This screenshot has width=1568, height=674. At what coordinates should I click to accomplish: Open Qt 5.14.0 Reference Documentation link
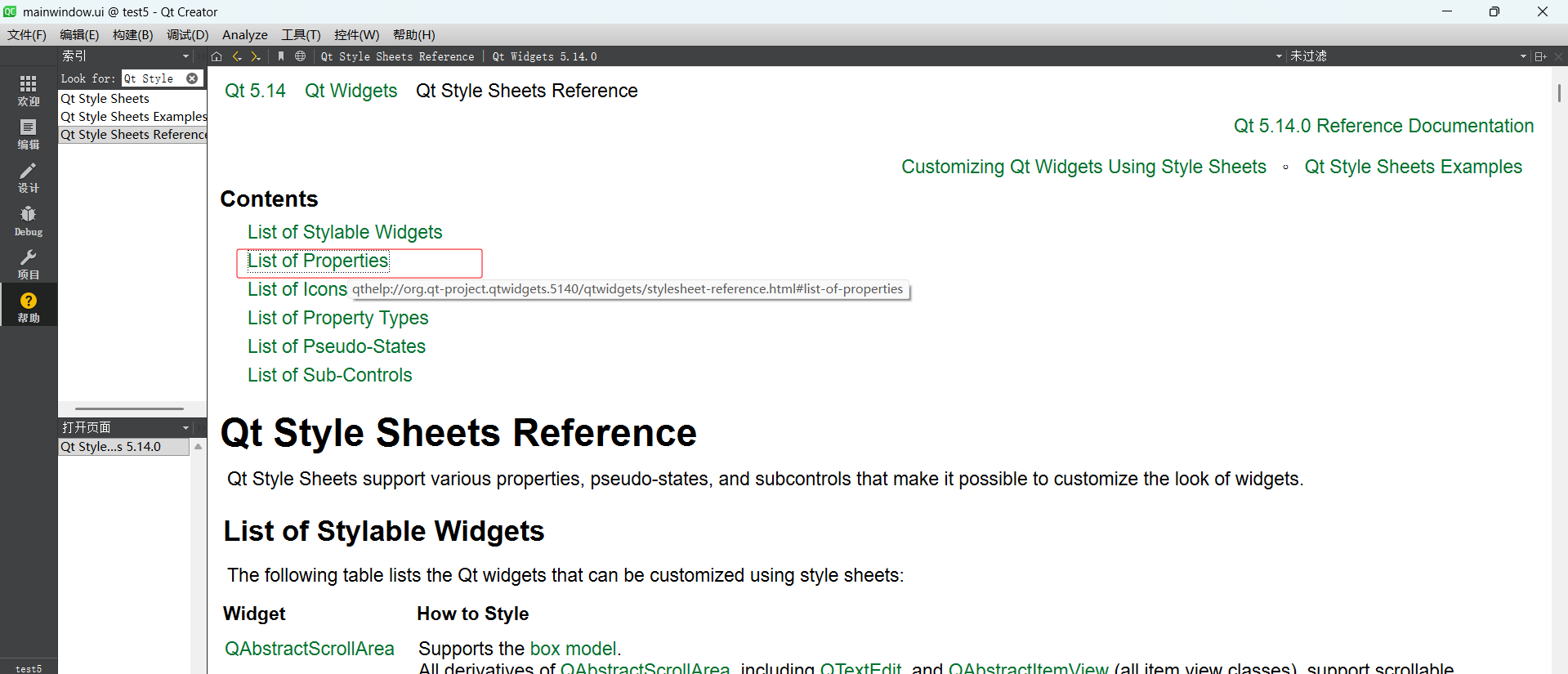click(x=1383, y=126)
